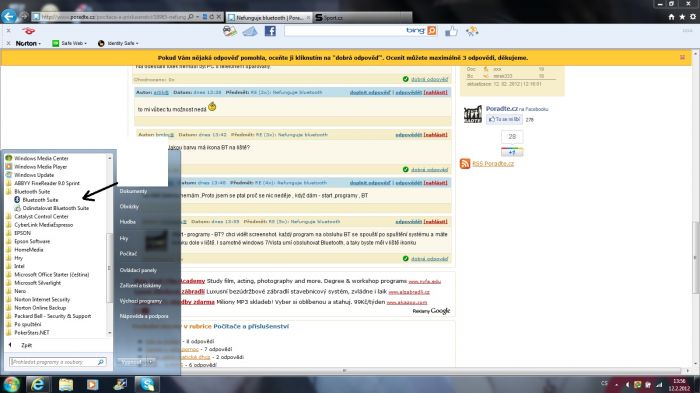Click the Facebook icon in the toolbar
This screenshot has width=700, height=393.
[x=270, y=31]
